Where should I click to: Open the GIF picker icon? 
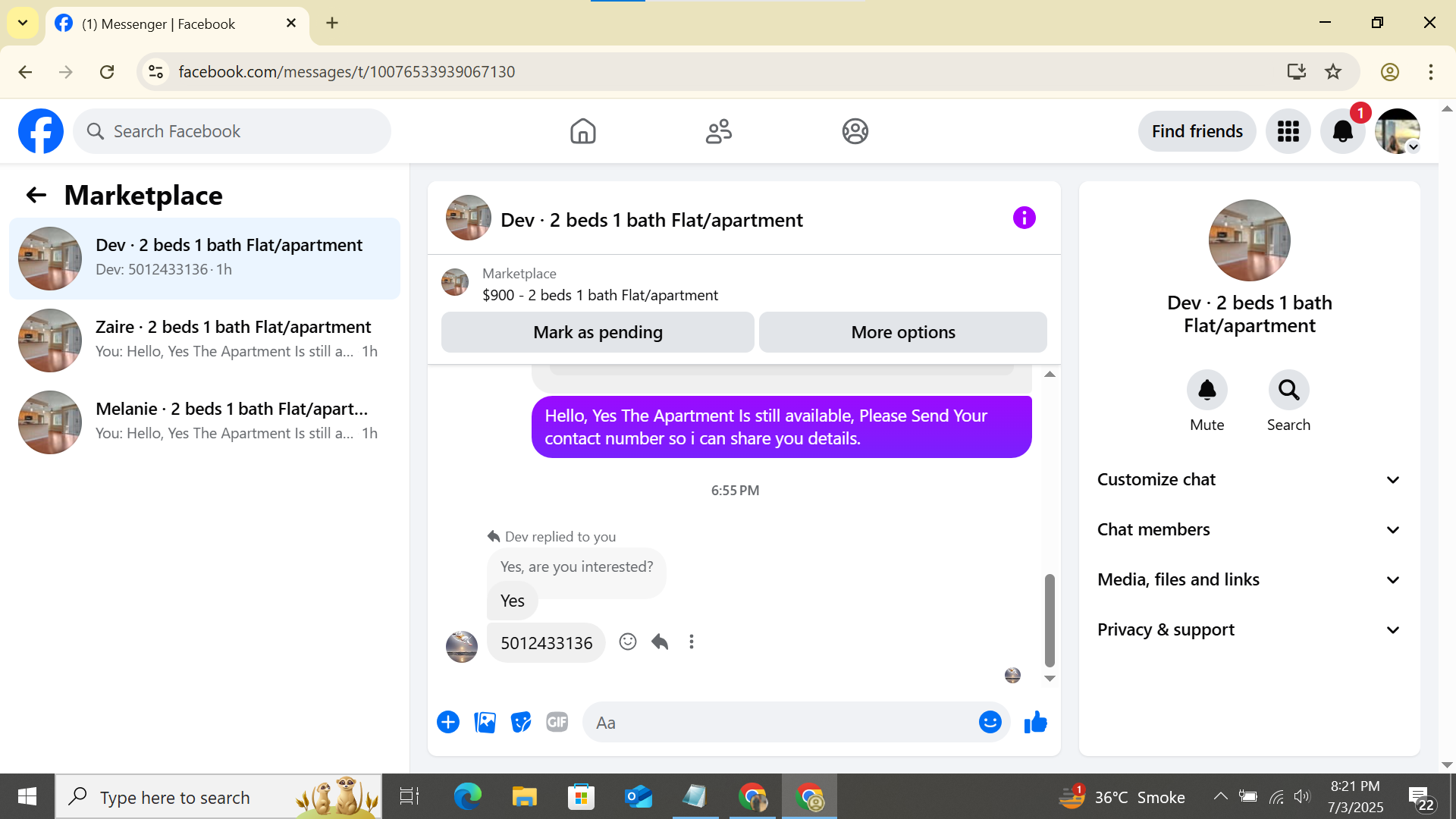click(x=557, y=723)
